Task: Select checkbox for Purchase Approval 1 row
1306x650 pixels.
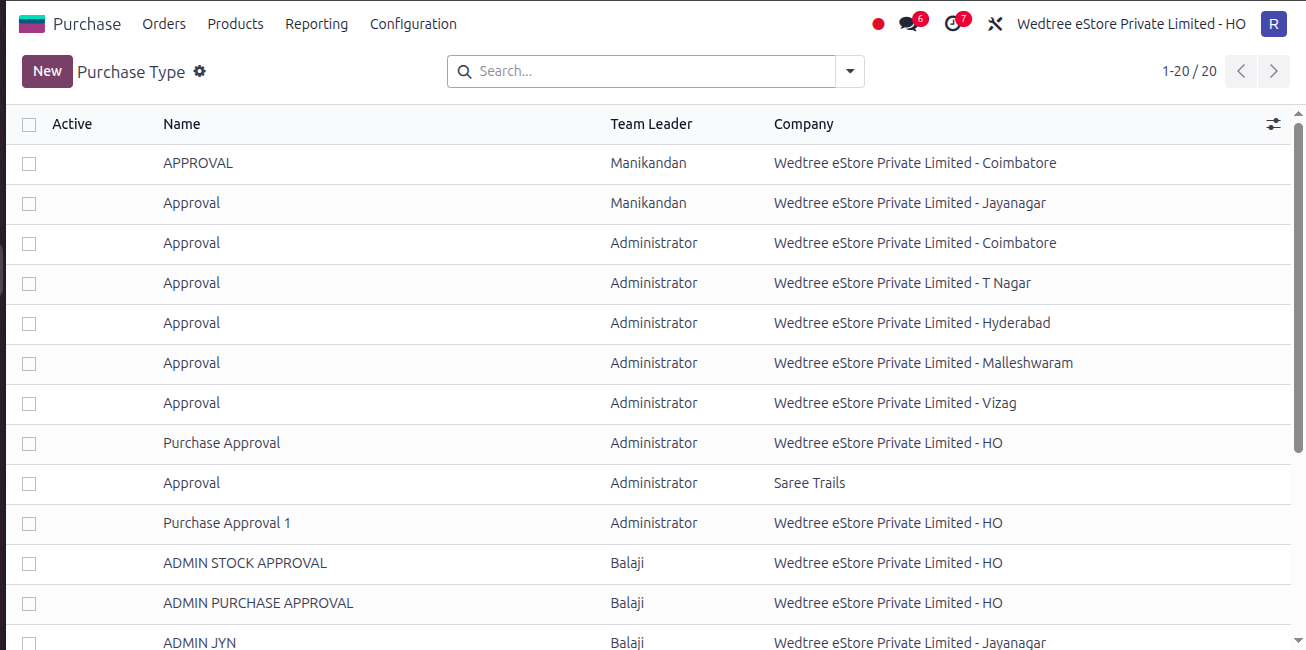Action: click(x=29, y=523)
